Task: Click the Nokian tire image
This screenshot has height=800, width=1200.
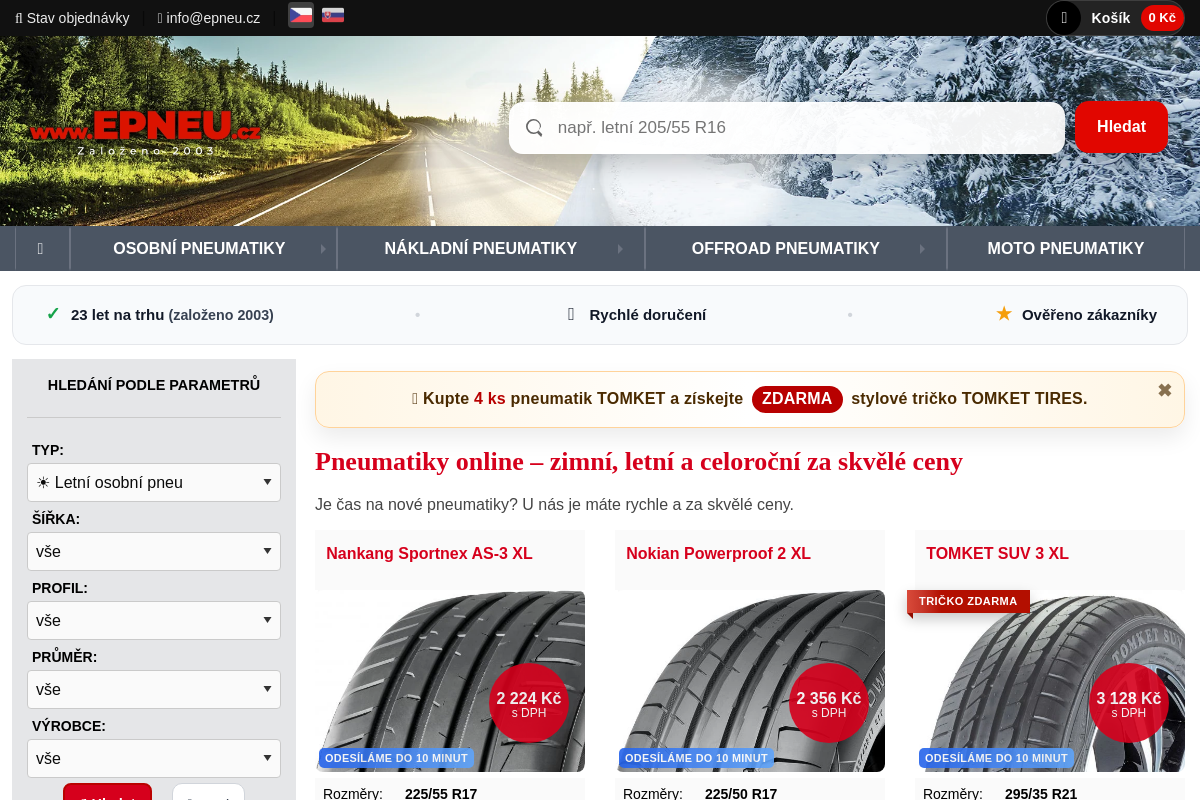Action: point(750,681)
